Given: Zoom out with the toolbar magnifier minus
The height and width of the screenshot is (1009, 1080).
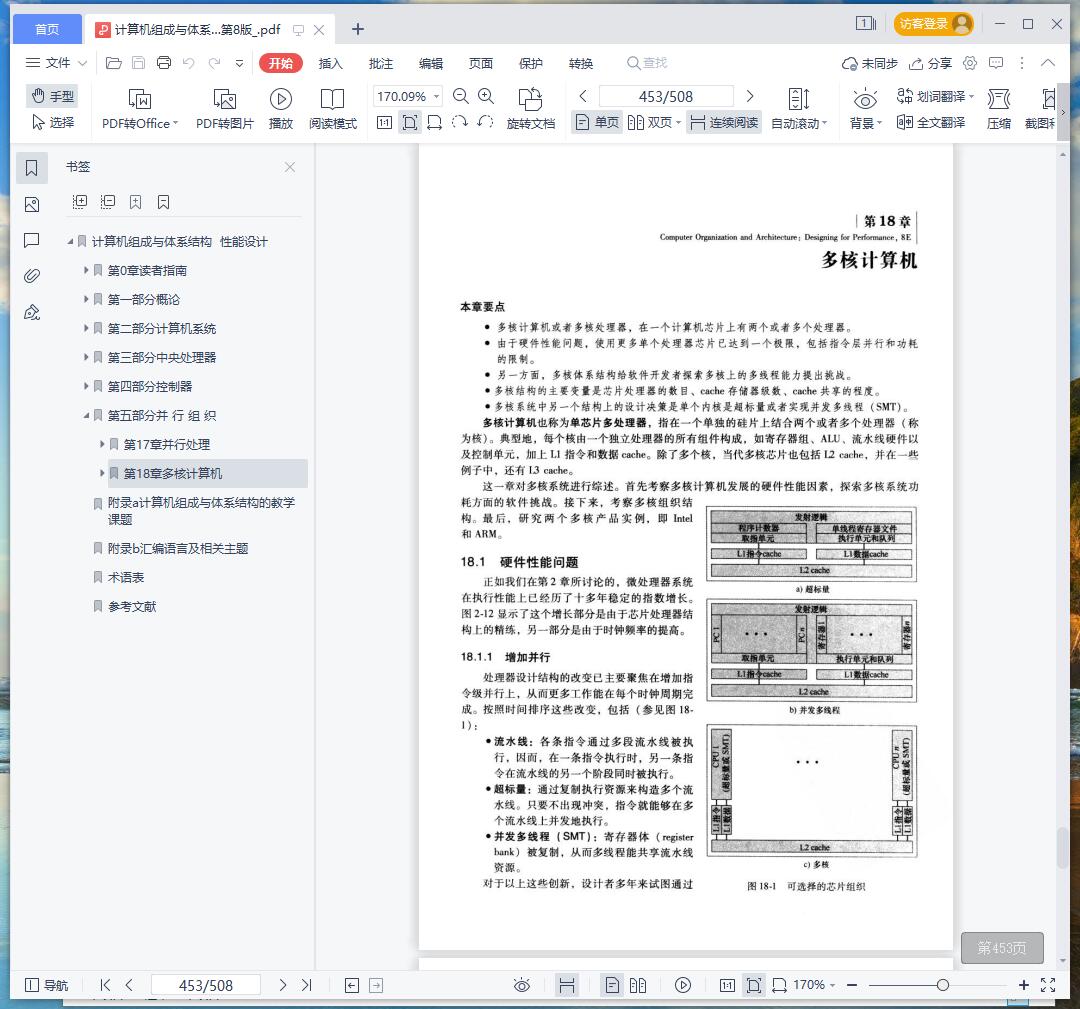Looking at the screenshot, I should pos(461,96).
